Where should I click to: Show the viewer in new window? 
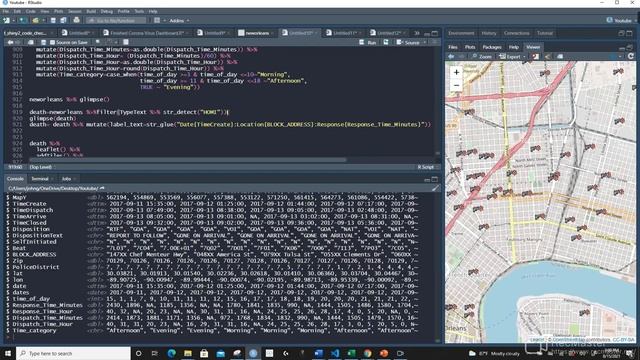point(560,57)
